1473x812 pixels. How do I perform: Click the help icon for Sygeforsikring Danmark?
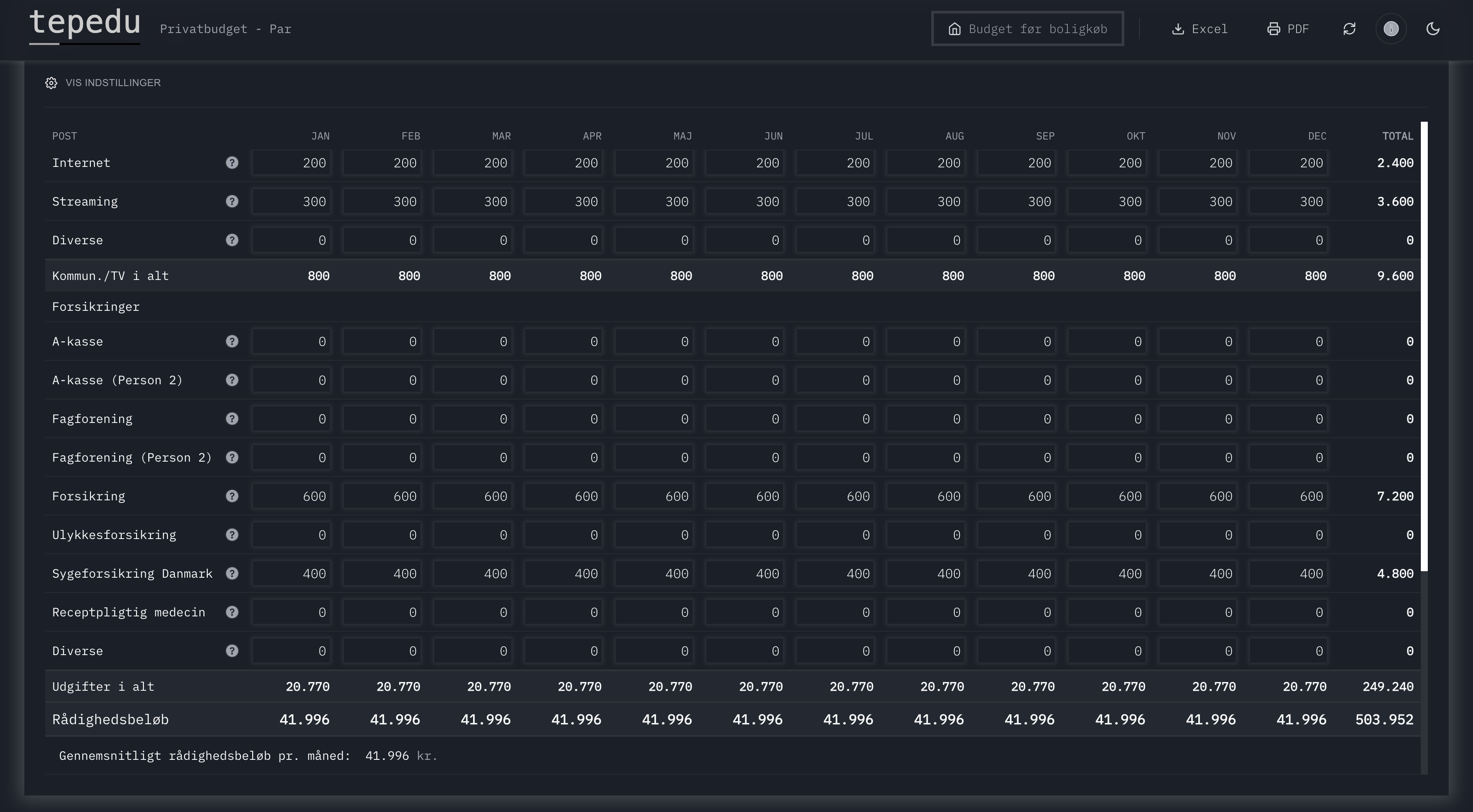pyautogui.click(x=232, y=573)
